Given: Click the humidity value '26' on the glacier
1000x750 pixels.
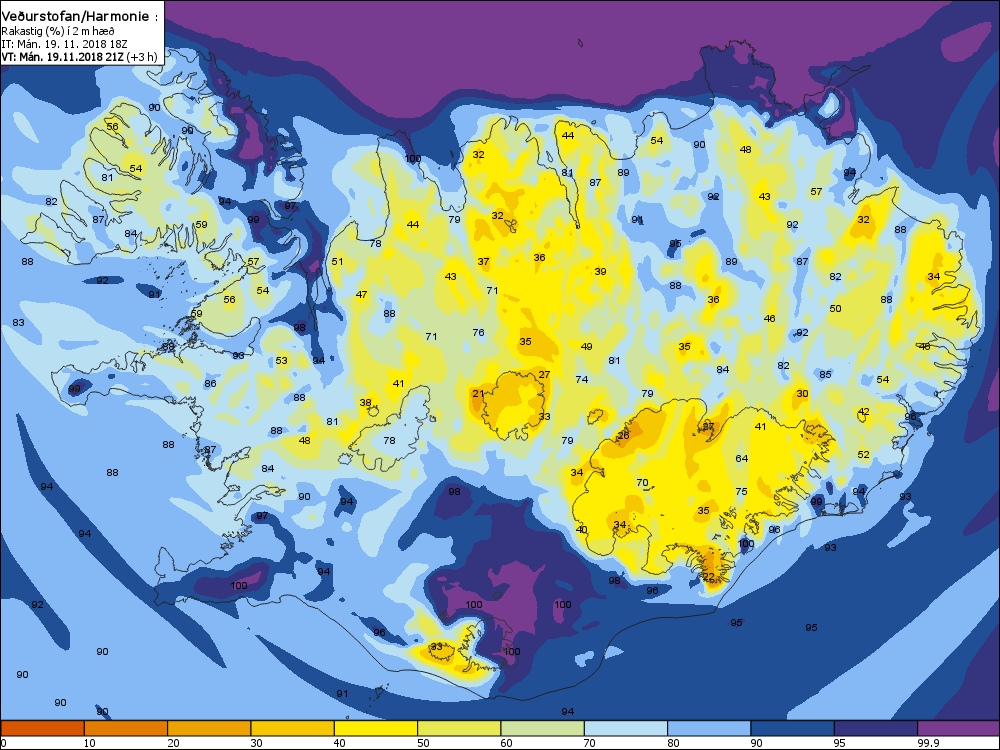Looking at the screenshot, I should click(623, 436).
